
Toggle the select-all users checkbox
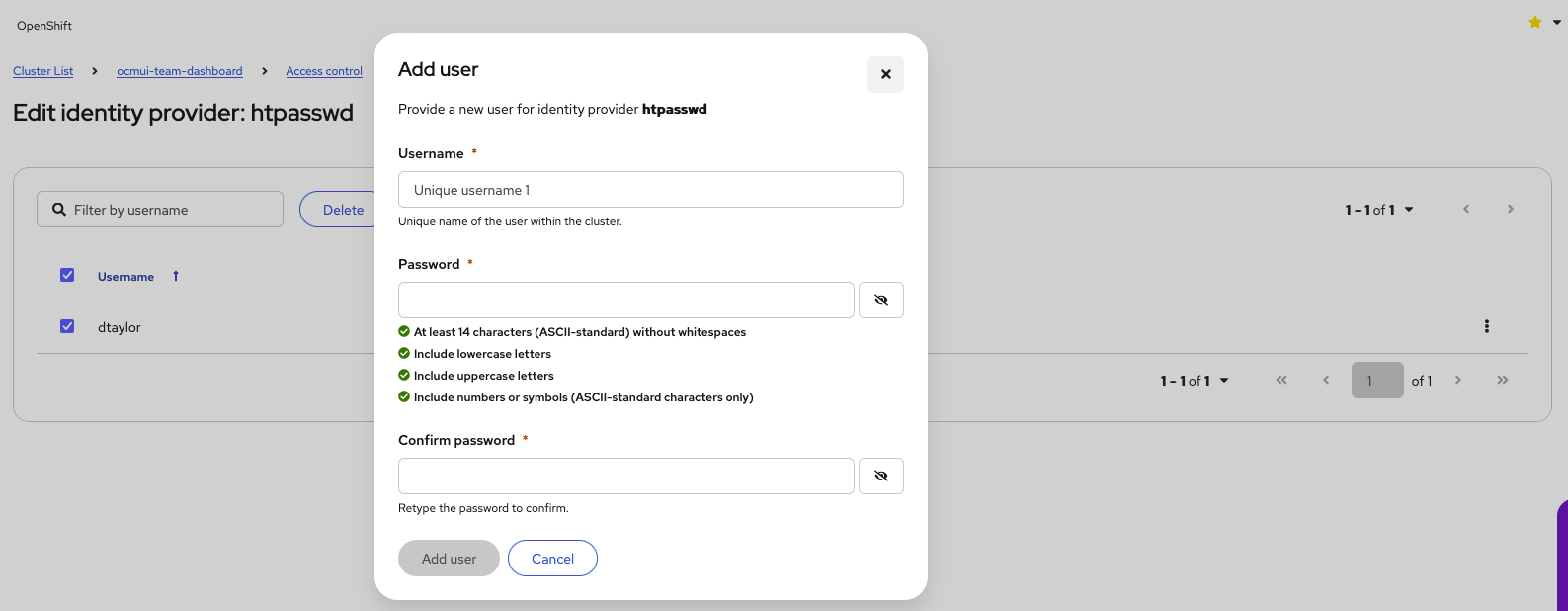(x=67, y=276)
